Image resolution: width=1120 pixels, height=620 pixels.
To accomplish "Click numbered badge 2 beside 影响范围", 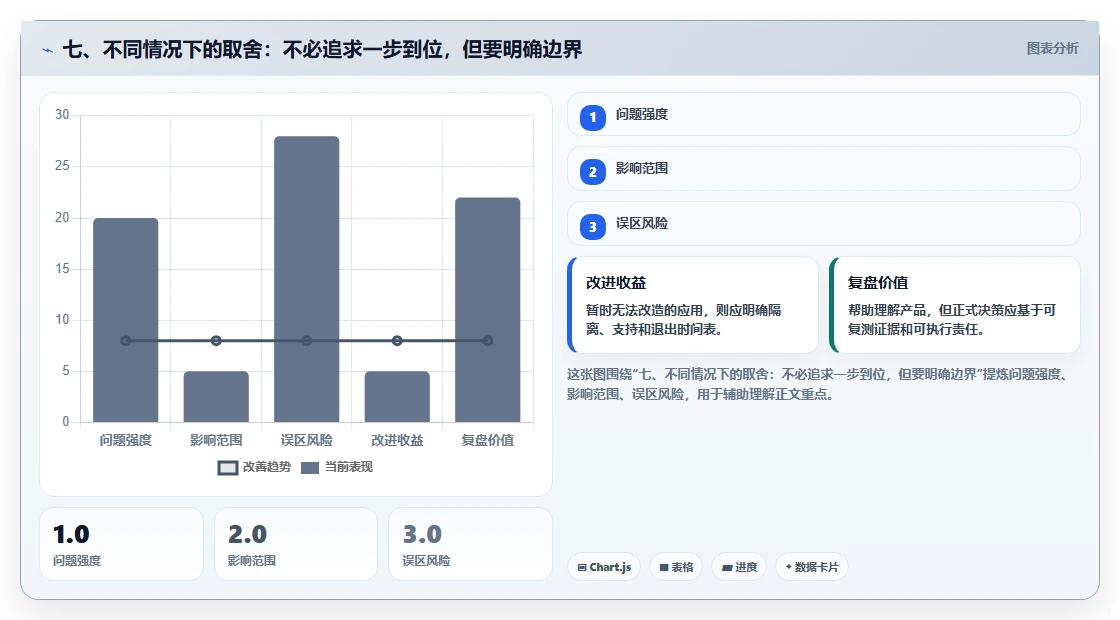I will click(592, 171).
